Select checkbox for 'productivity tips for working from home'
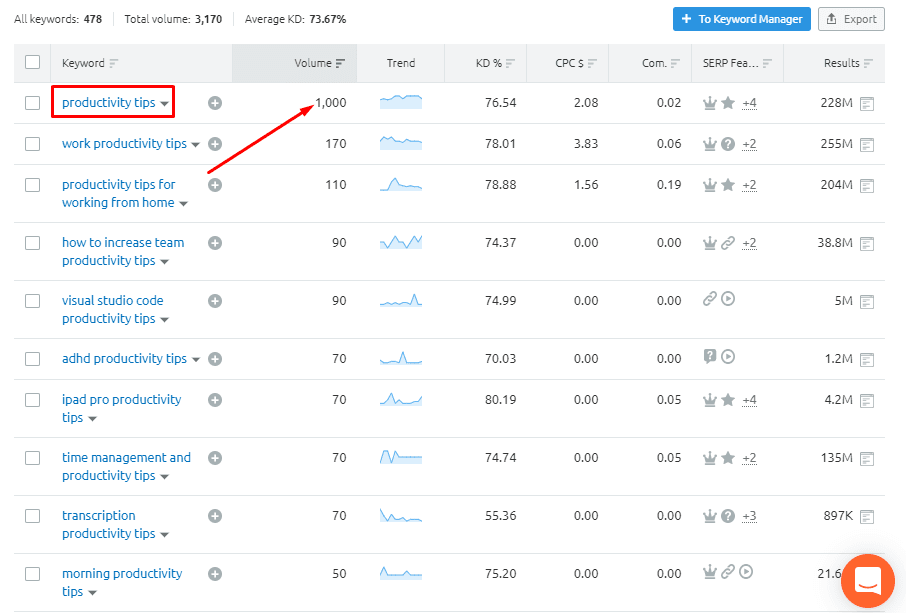Viewport: 906px width, 613px height. [x=32, y=185]
